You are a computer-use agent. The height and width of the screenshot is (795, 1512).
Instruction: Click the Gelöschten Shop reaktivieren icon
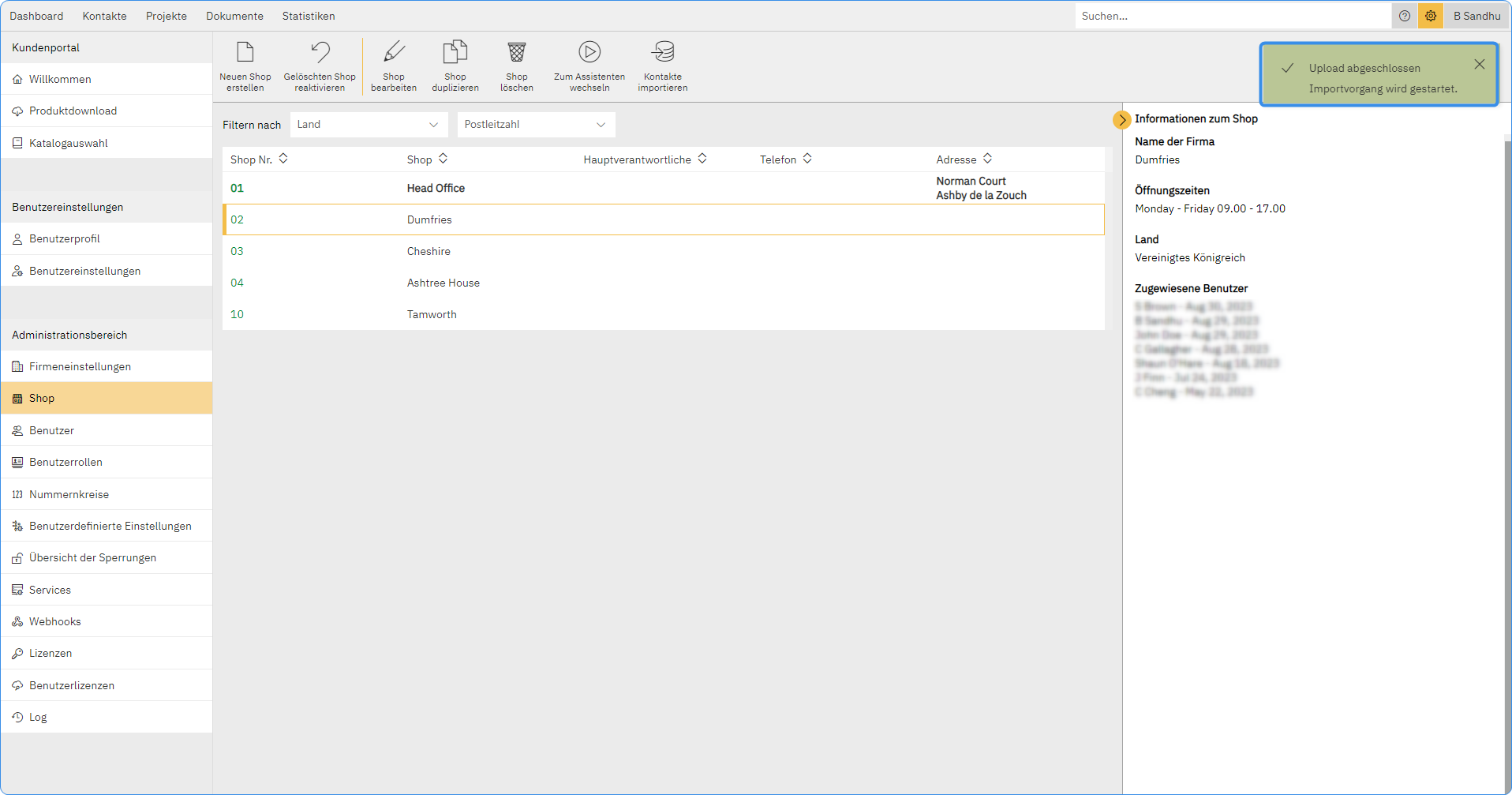[x=320, y=51]
